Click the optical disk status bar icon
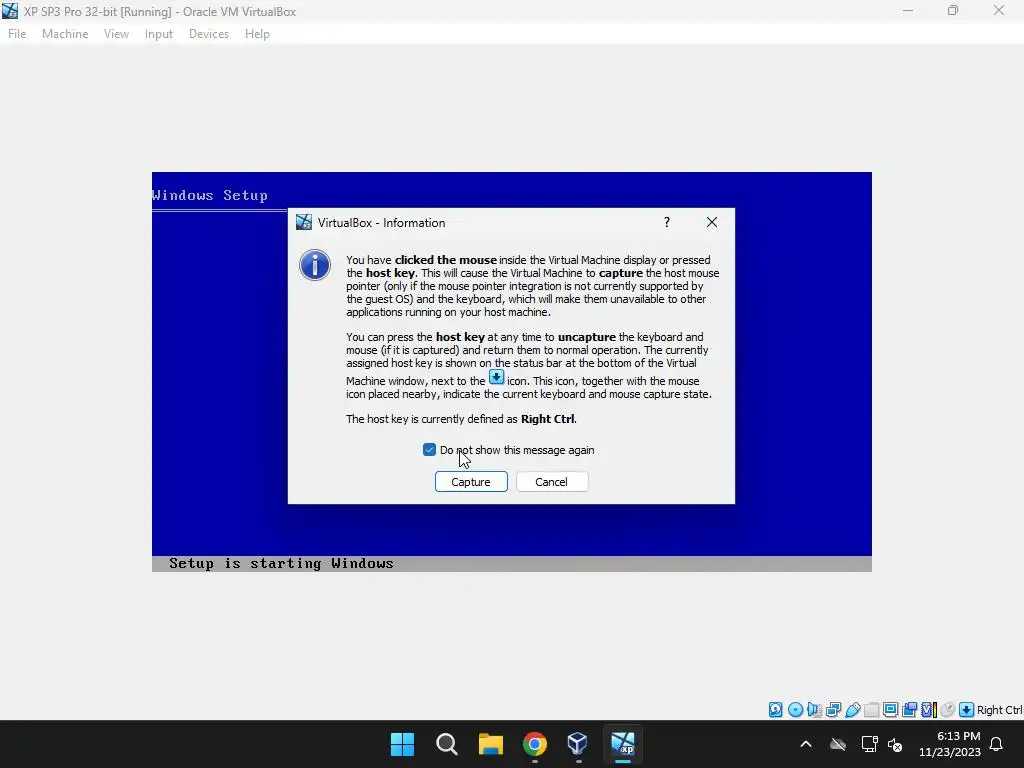 (x=795, y=709)
